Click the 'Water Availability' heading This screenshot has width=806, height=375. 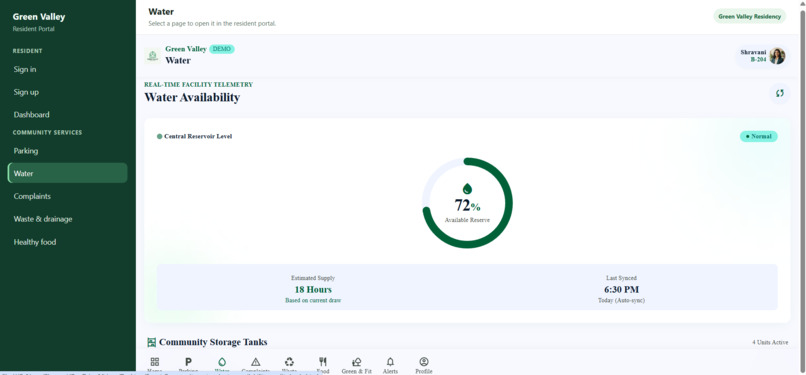tap(192, 97)
